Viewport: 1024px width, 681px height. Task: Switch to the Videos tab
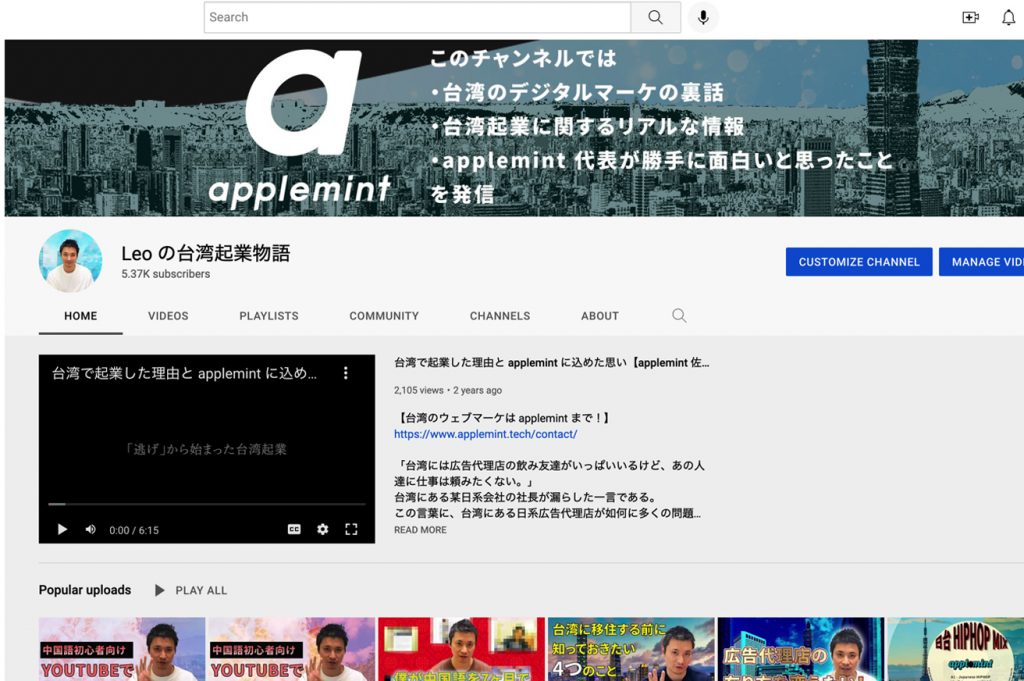[x=168, y=316]
